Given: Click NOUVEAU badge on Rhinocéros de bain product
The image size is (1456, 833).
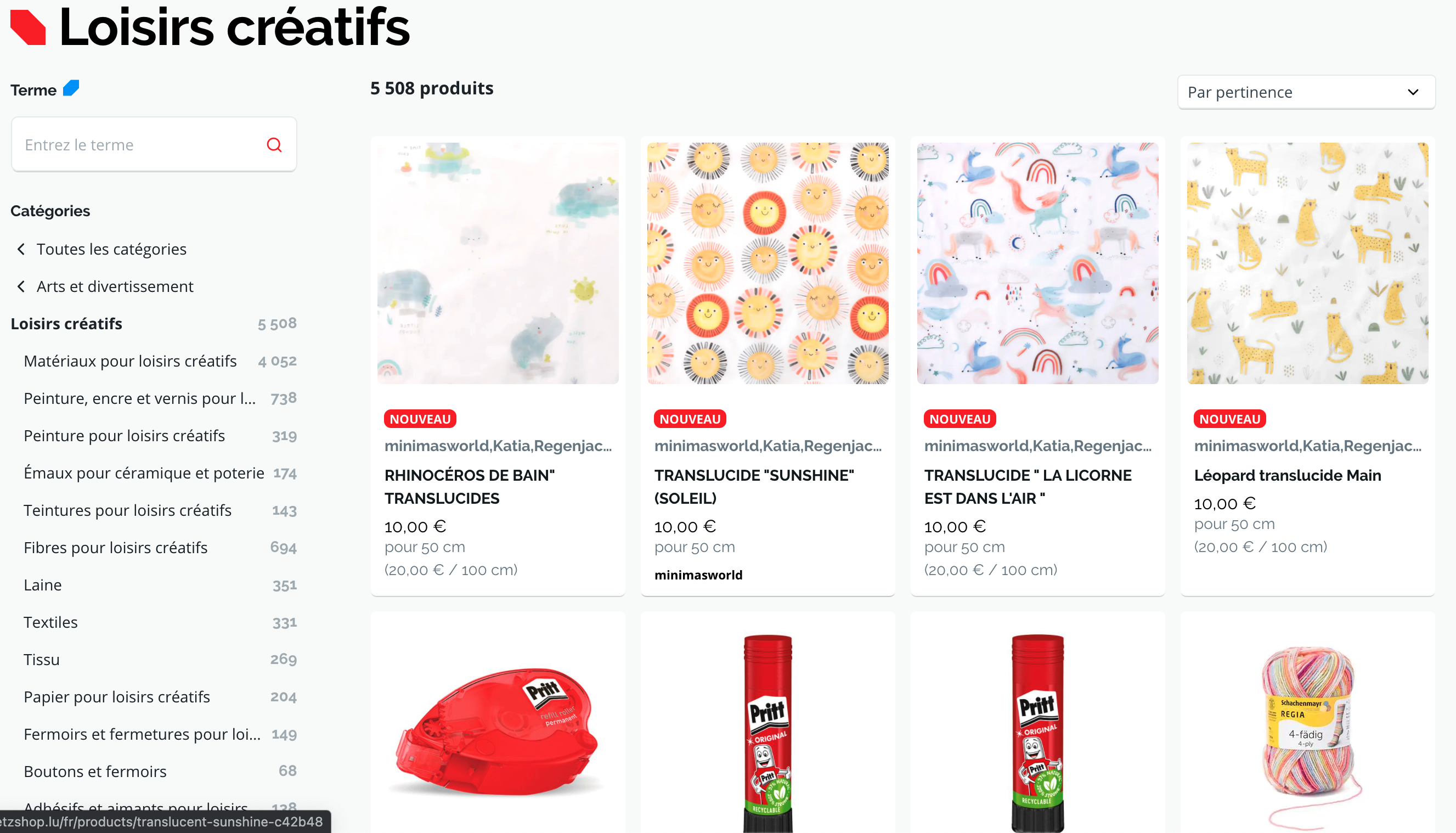Looking at the screenshot, I should coord(420,419).
